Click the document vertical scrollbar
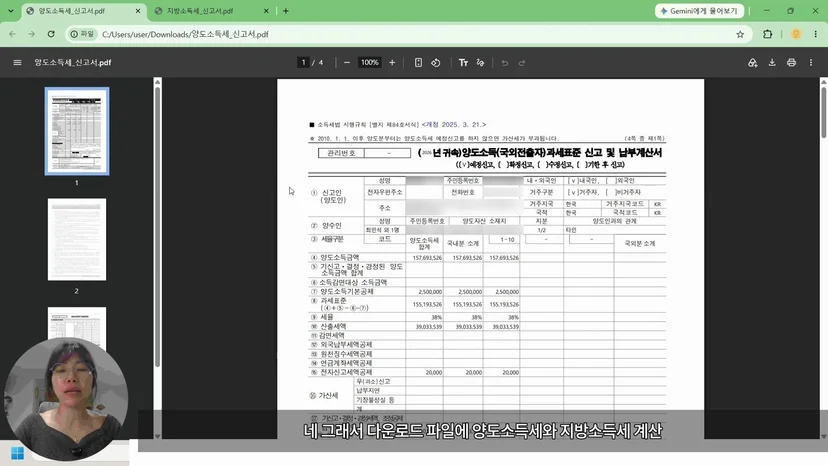 [824, 111]
